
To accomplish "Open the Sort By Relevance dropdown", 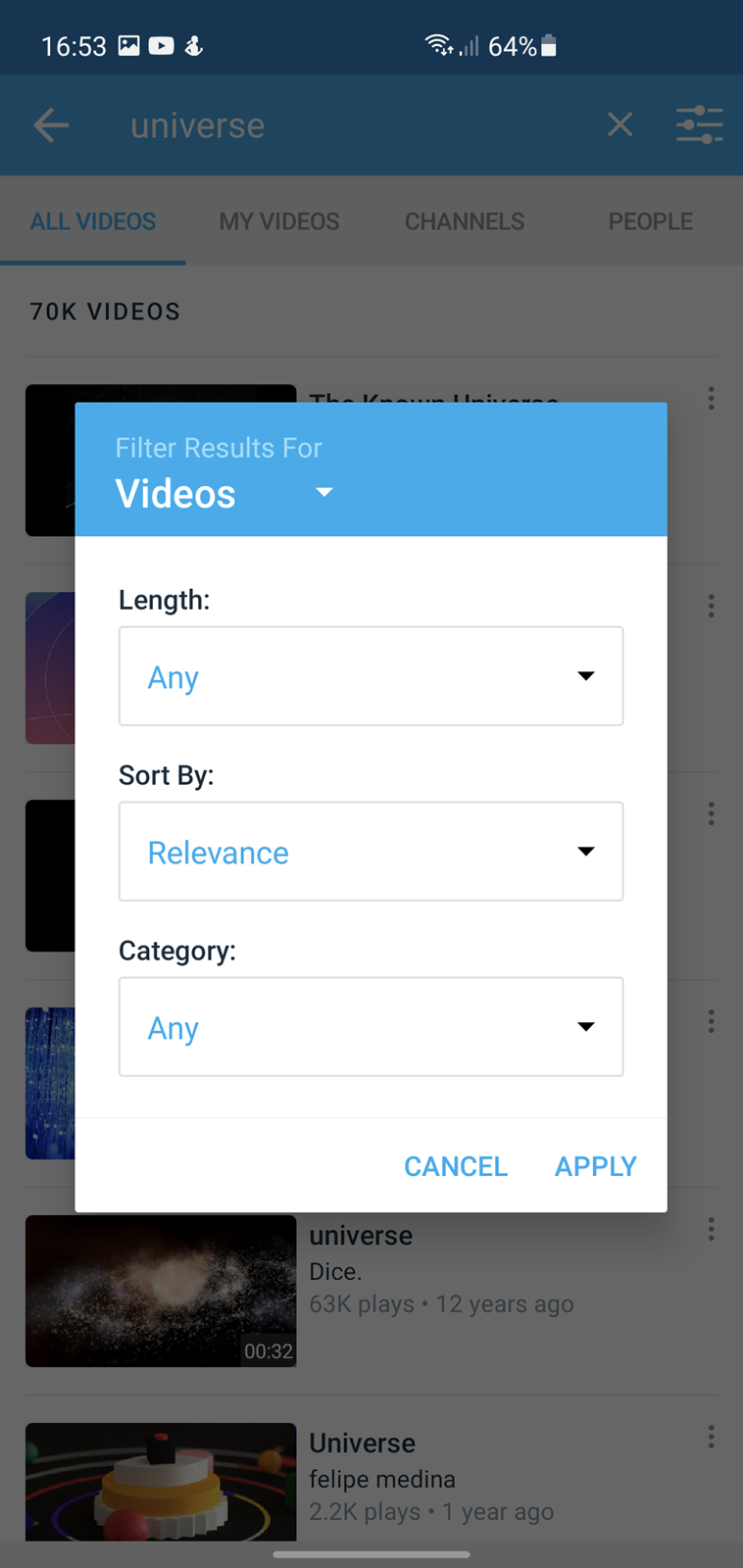I will click(x=371, y=852).
